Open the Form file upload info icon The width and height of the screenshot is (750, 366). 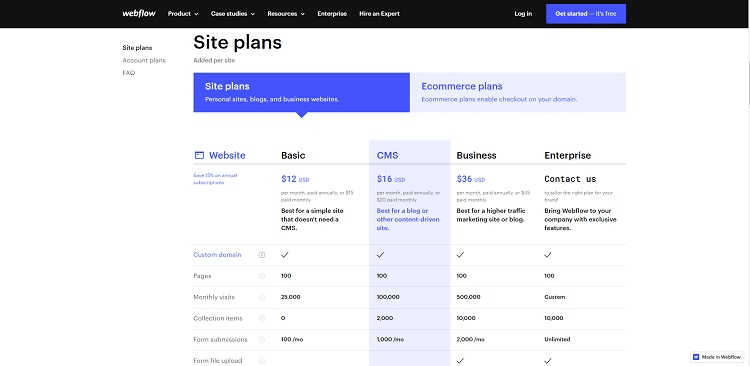(x=262, y=361)
